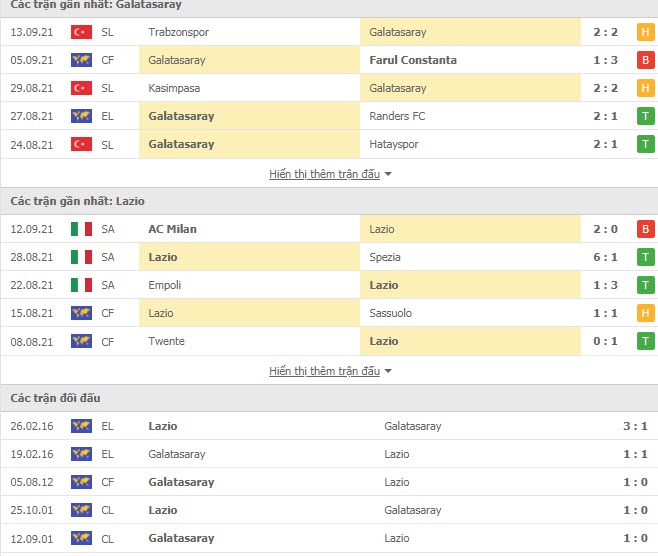Click the 3:1 score of Lazio-Galatasaray 2016
The image size is (658, 556).
[635, 426]
